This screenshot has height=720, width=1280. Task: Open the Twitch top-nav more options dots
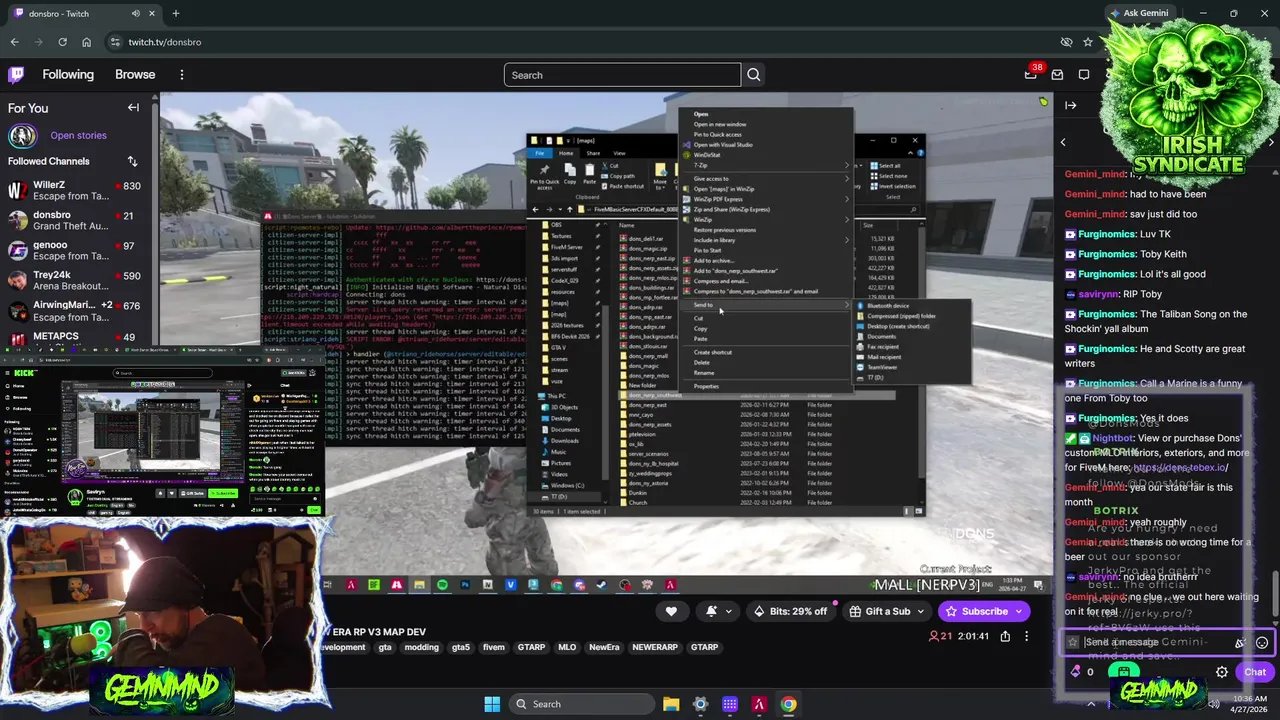(182, 75)
